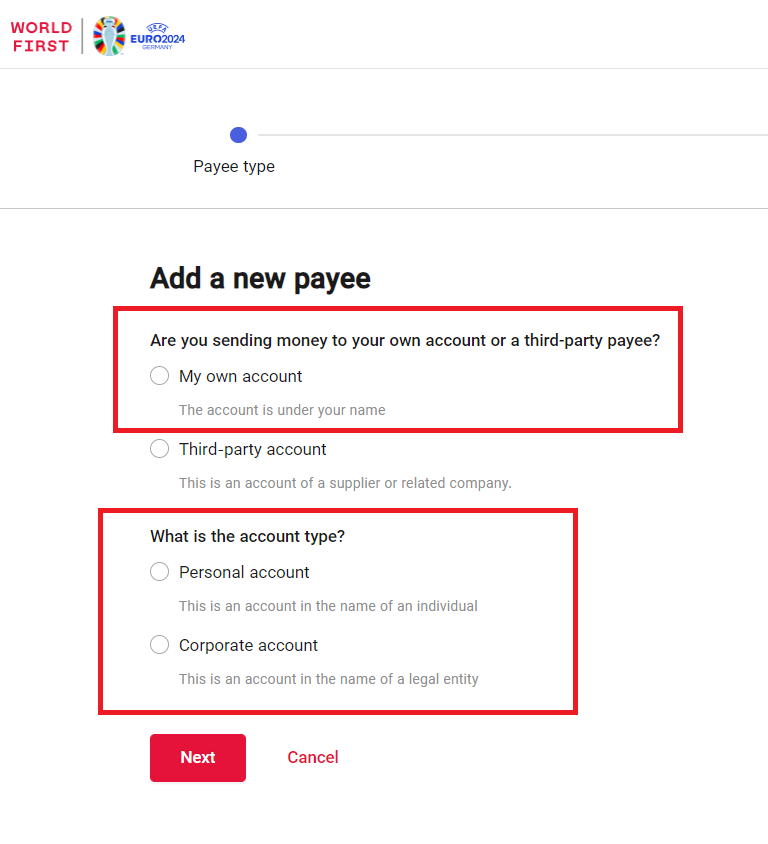Click the Euro 2024 trophy emblem
The height and width of the screenshot is (844, 768).
click(x=109, y=36)
